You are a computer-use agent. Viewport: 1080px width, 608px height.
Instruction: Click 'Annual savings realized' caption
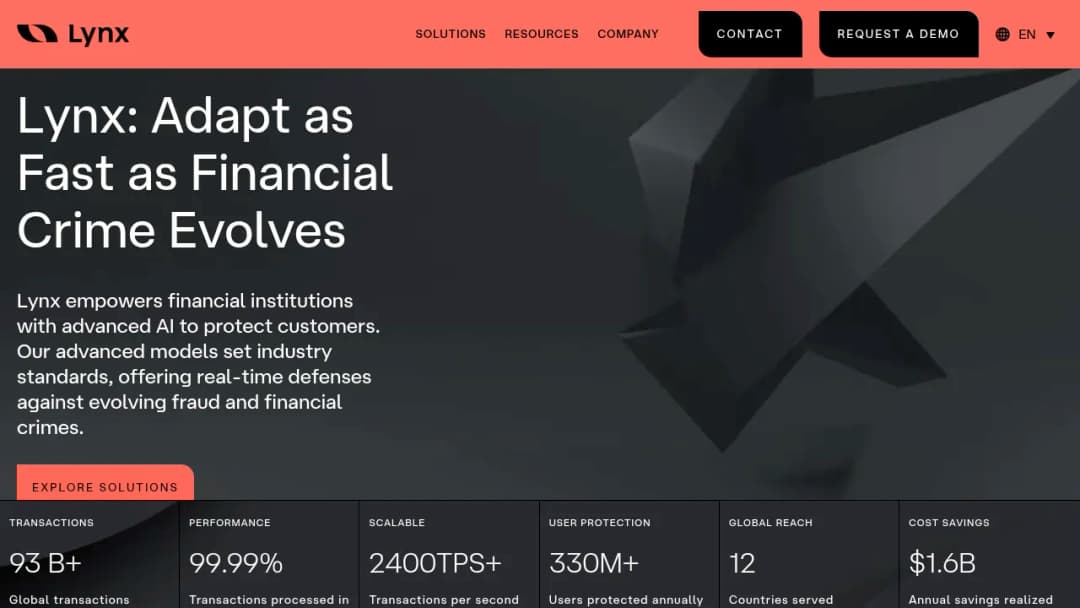(x=981, y=600)
